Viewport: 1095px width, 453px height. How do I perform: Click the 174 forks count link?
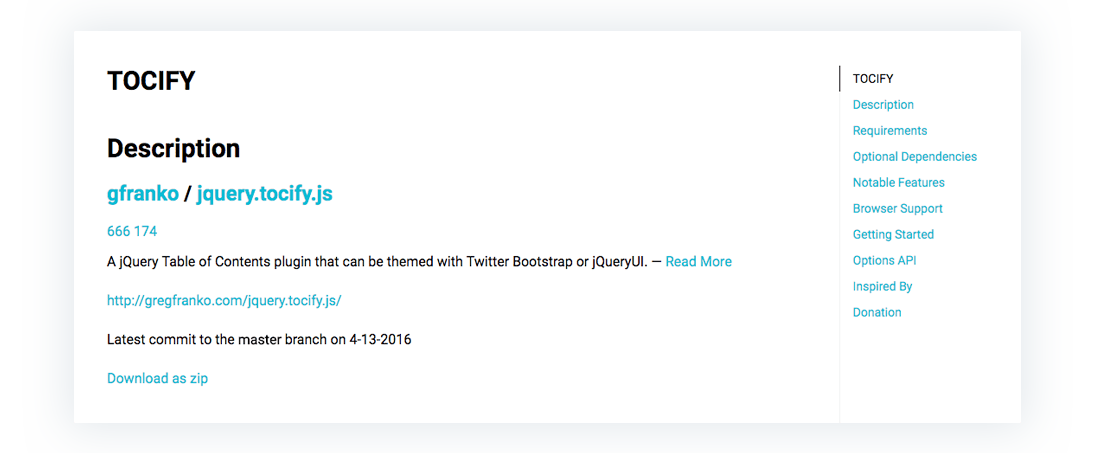click(146, 231)
